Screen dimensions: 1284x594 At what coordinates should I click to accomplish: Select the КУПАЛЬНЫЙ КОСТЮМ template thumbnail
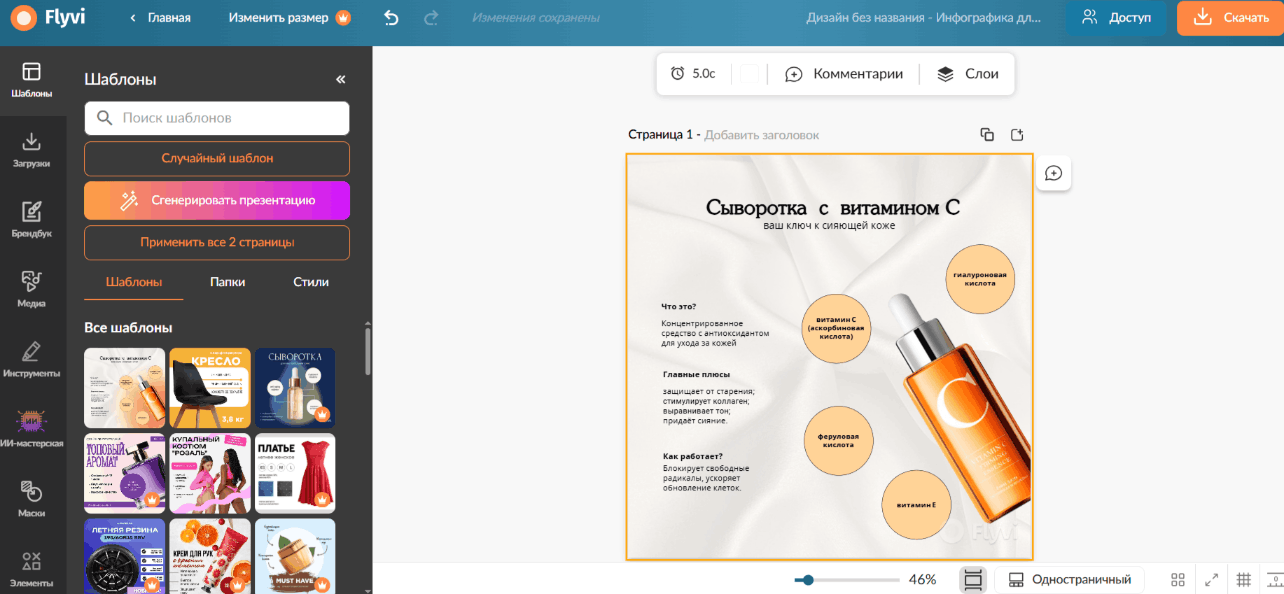coord(210,473)
